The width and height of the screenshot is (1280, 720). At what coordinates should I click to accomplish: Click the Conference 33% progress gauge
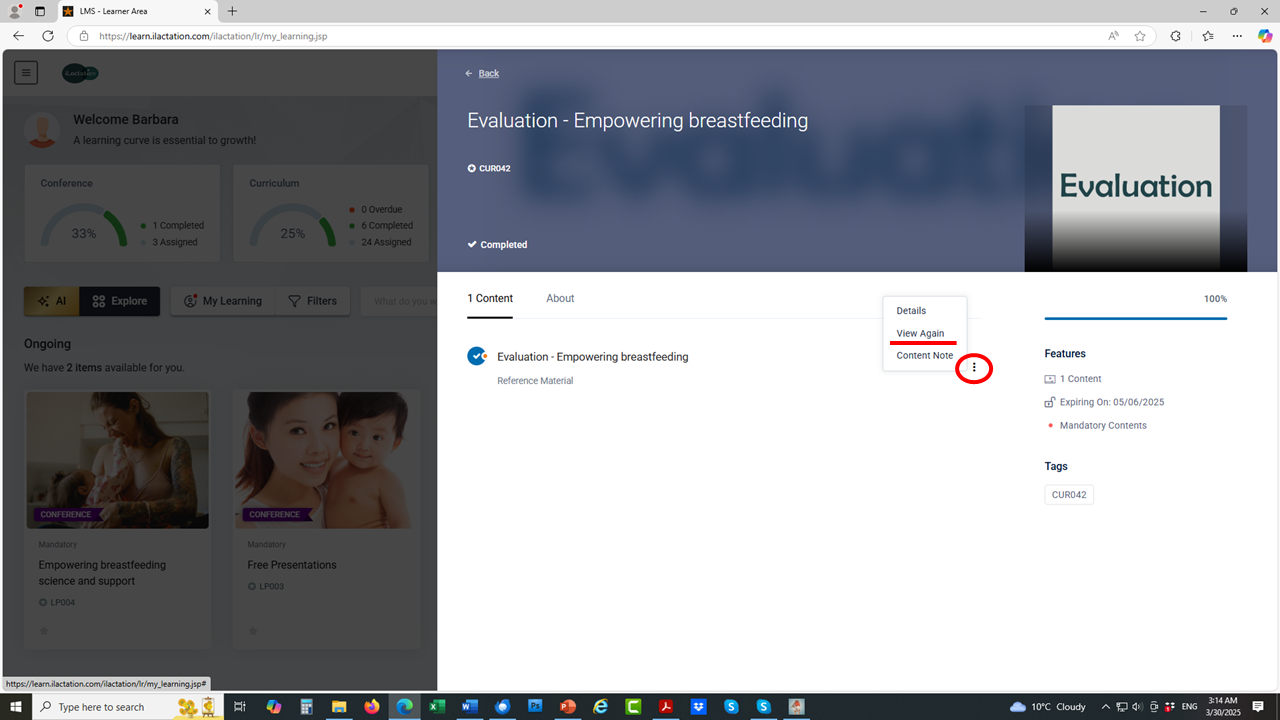84,228
